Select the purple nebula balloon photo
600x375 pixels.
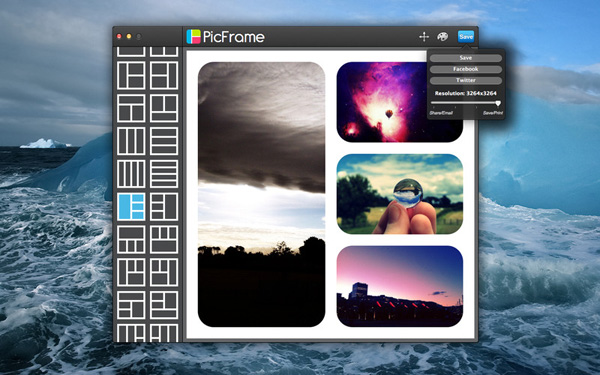coord(399,102)
